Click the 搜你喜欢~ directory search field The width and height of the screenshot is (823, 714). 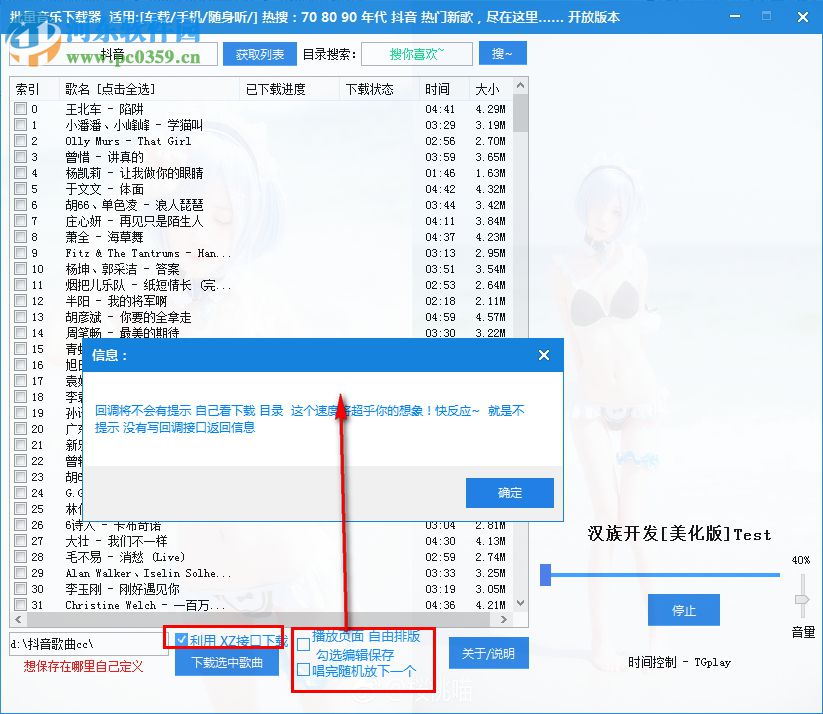point(416,52)
